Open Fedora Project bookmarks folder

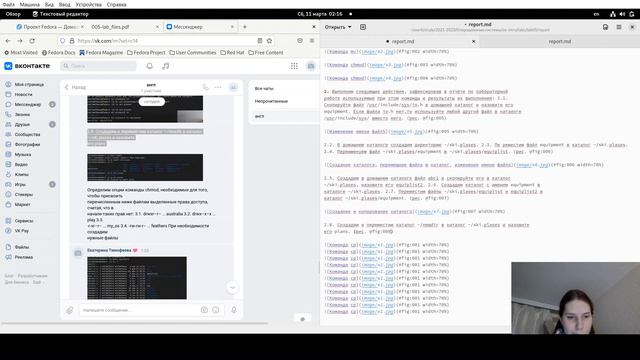(146, 53)
